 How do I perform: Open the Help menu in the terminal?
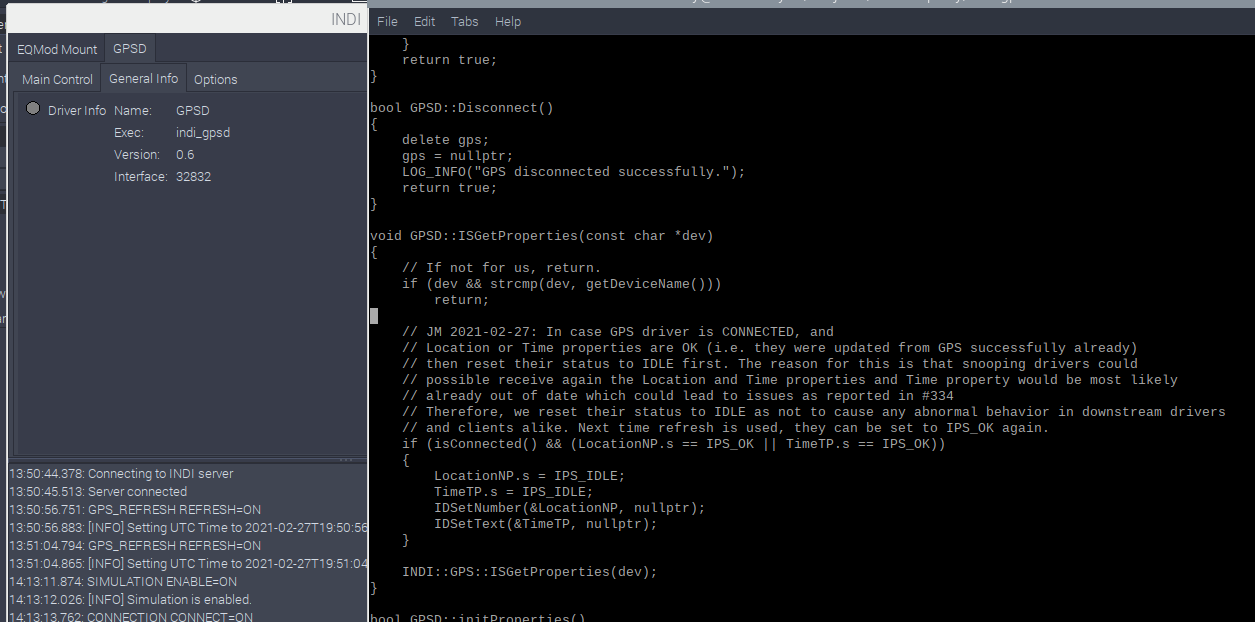coord(508,21)
